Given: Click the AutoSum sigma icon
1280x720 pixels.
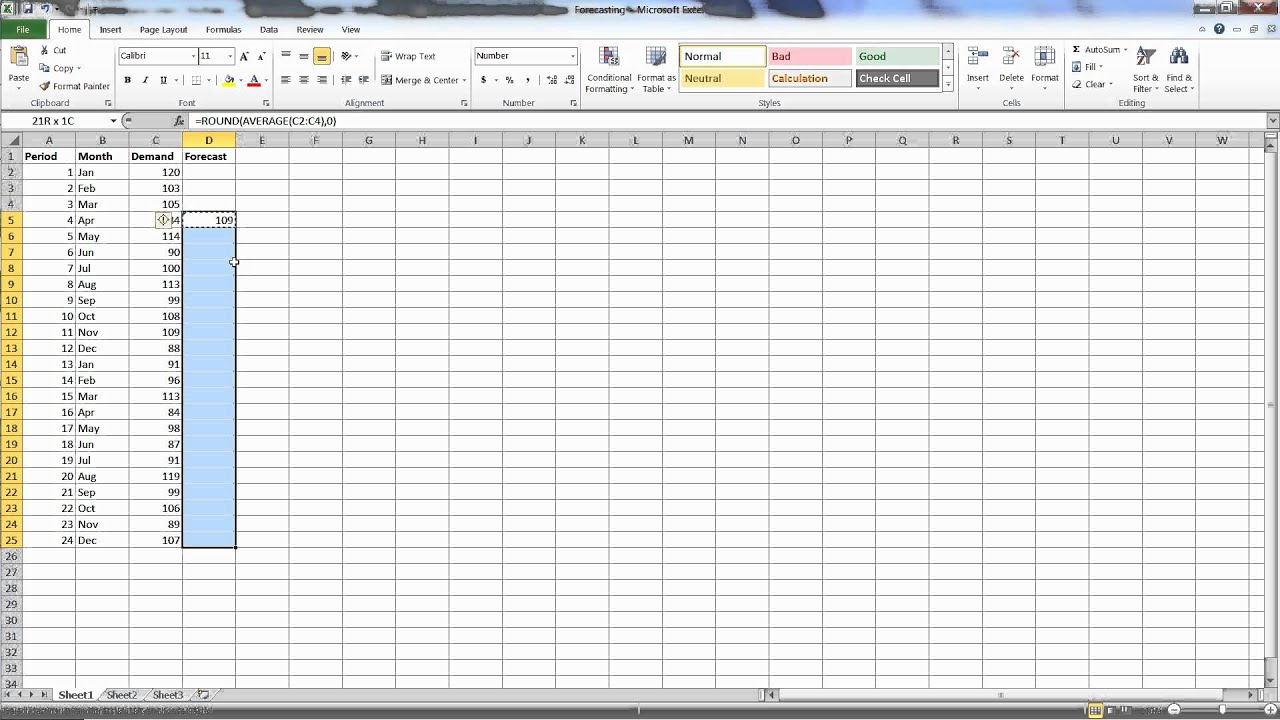Looking at the screenshot, I should click(x=1076, y=50).
